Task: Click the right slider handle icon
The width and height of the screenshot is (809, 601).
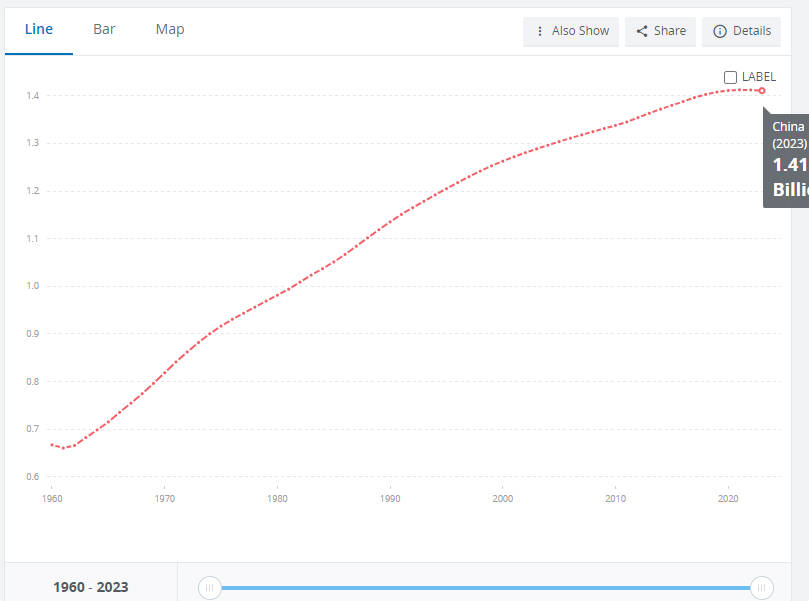Action: click(x=762, y=588)
